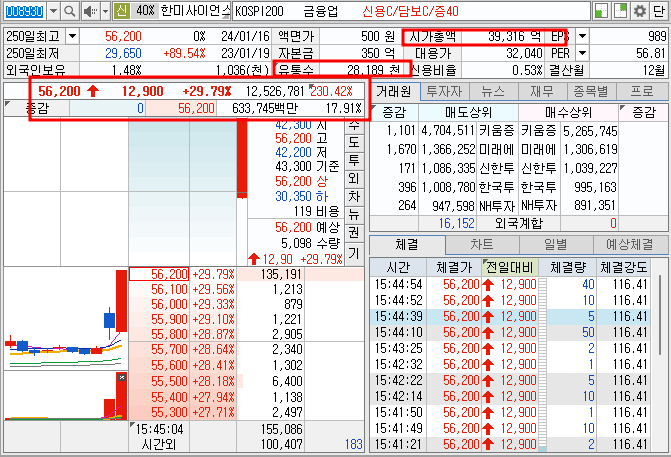
Task: Switch to the 차트 tab
Action: (482, 244)
